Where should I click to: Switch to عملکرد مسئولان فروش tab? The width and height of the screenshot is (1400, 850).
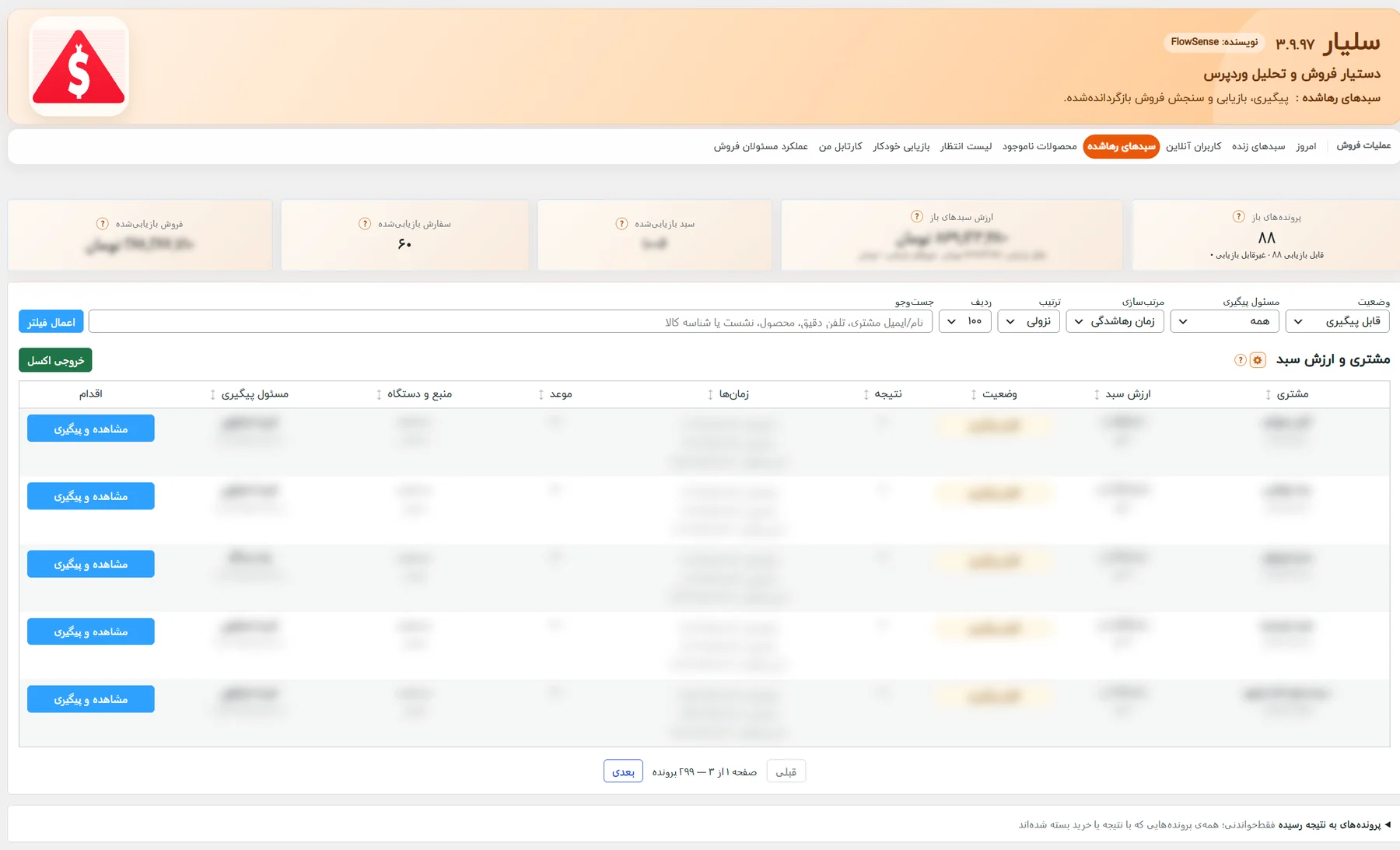coord(761,146)
